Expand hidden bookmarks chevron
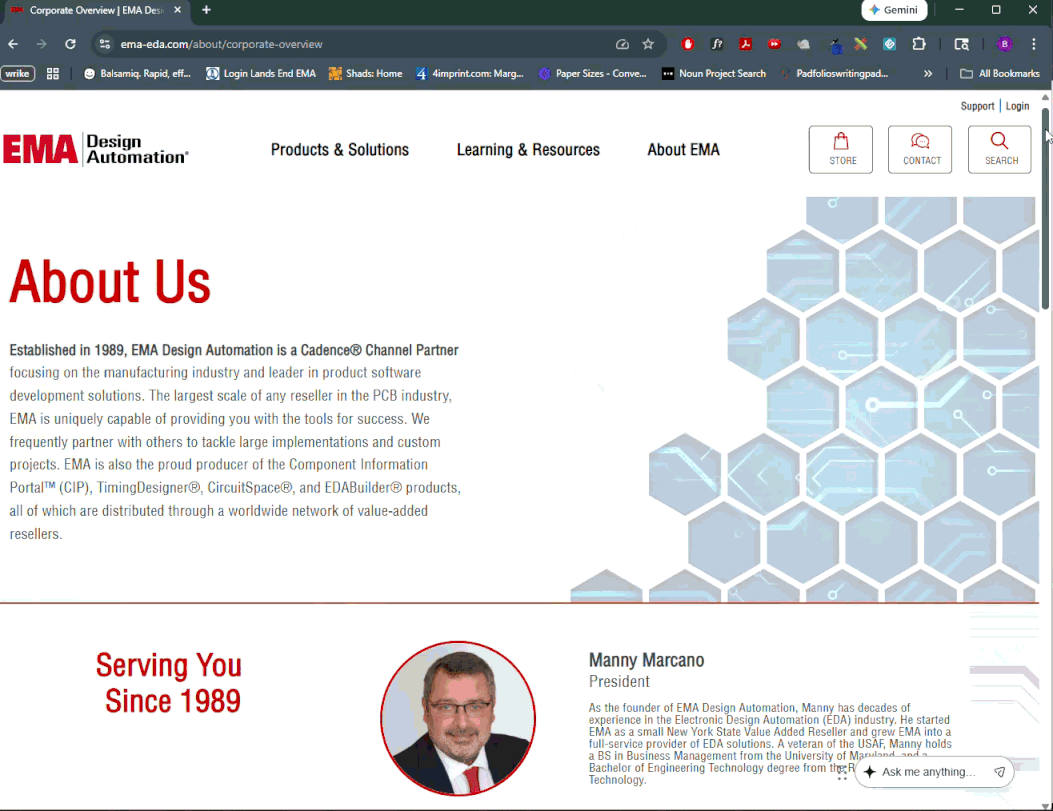 [x=927, y=74]
